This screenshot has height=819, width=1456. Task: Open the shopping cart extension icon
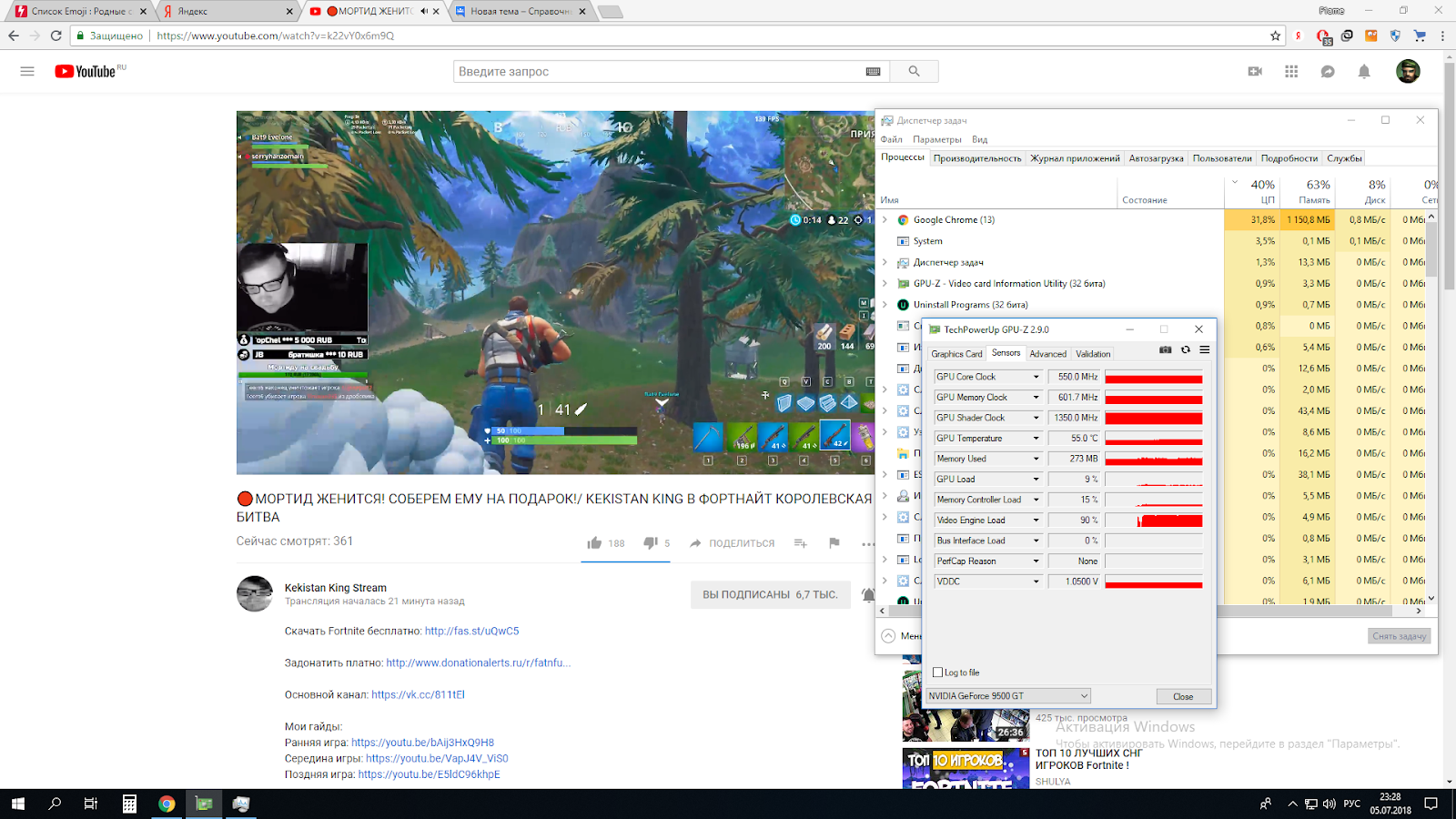pos(1420,35)
